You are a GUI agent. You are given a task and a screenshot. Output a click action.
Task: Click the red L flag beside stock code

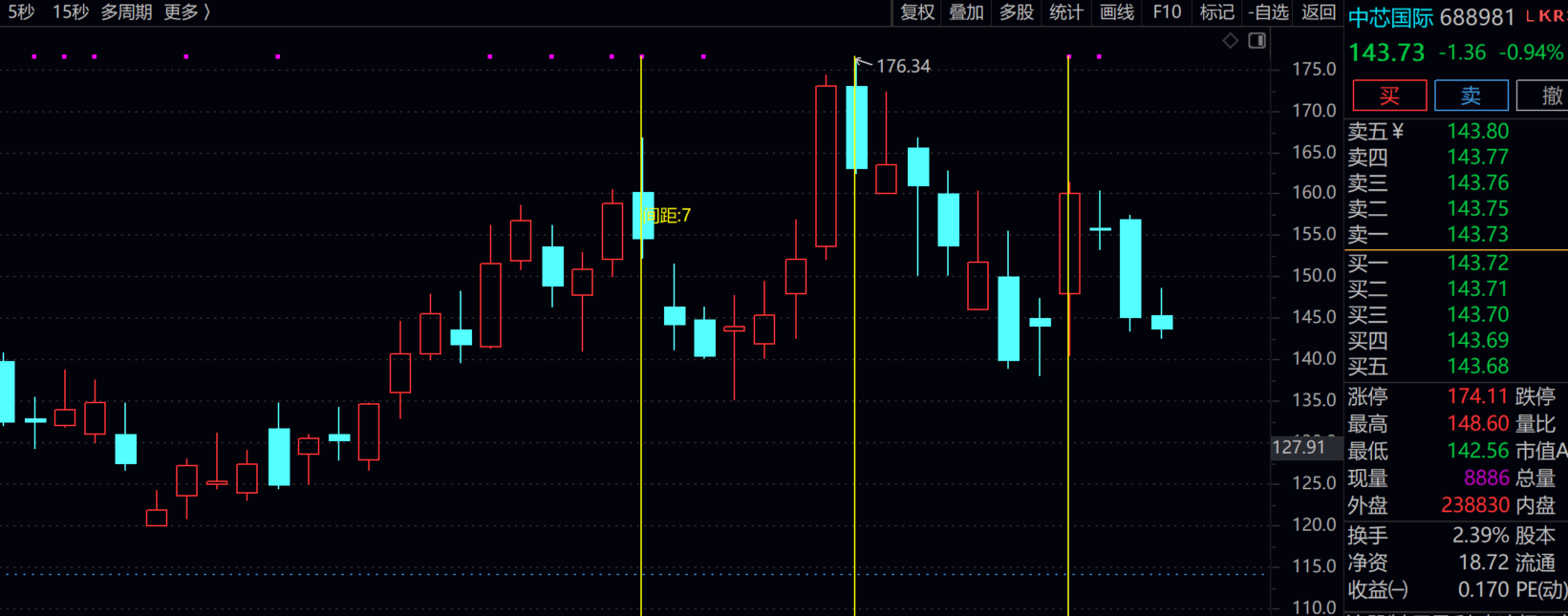(x=1530, y=16)
